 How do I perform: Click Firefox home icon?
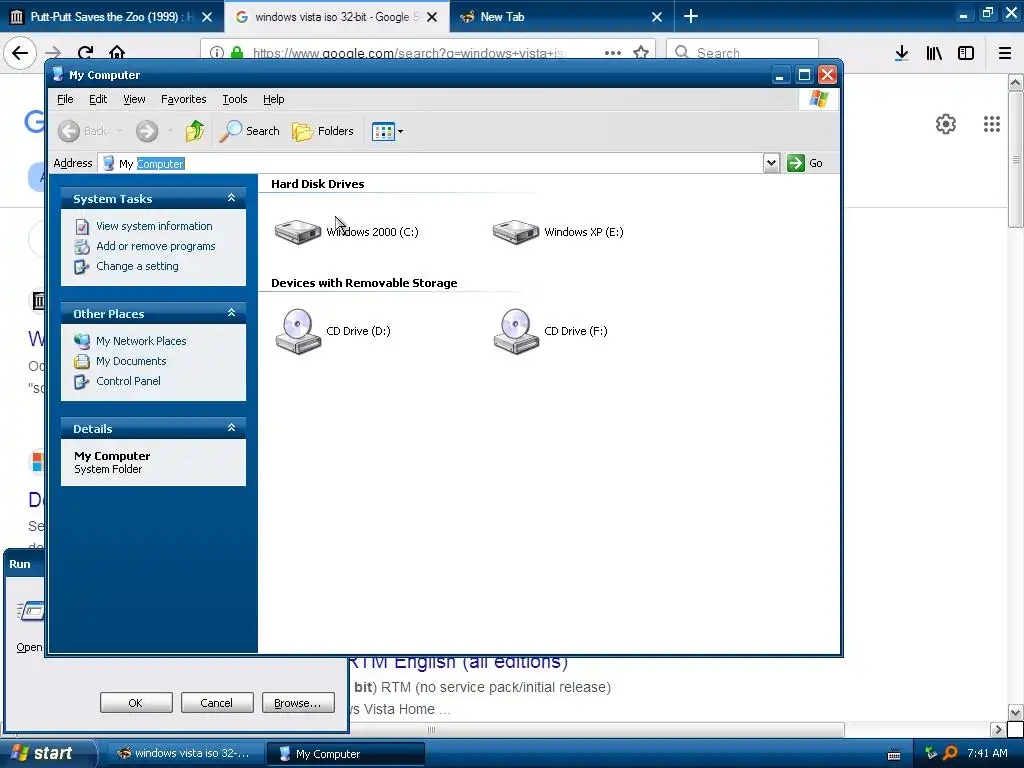click(117, 52)
